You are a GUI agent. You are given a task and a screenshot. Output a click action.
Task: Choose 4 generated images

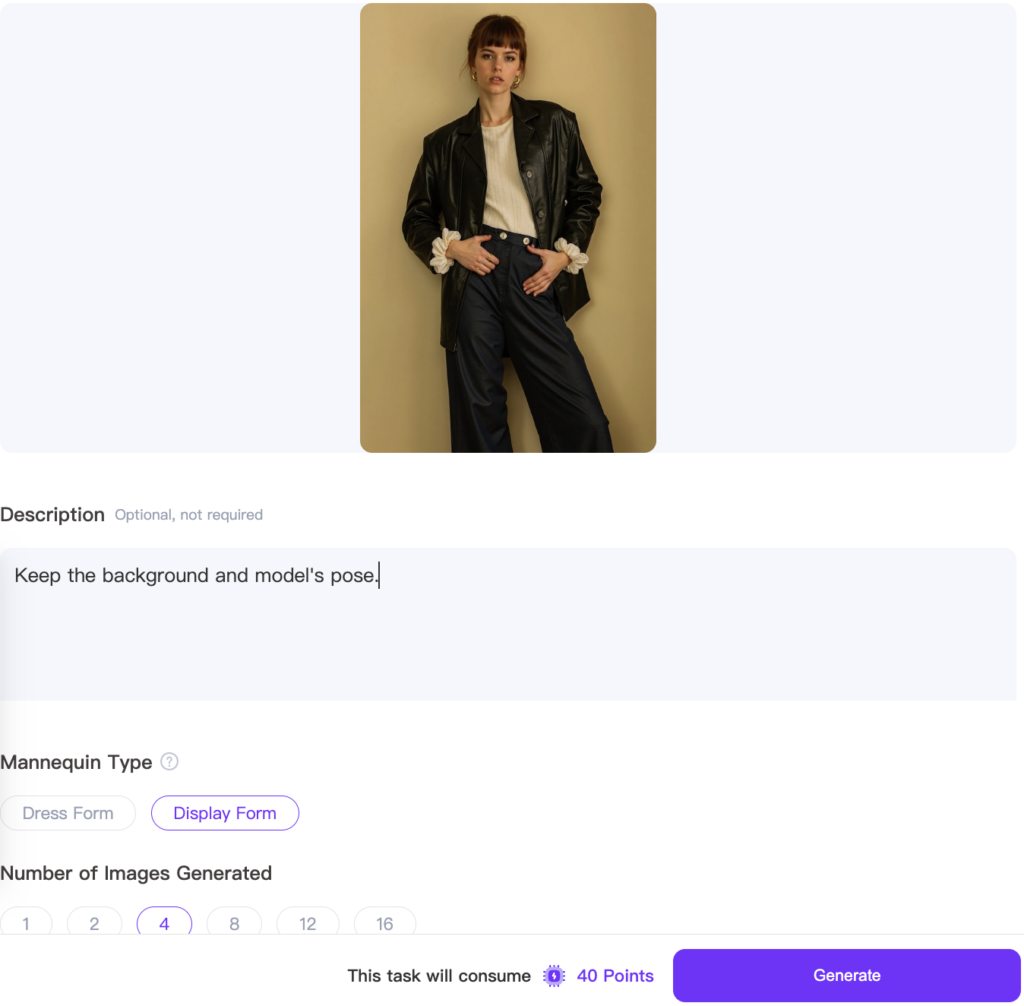[x=164, y=923]
